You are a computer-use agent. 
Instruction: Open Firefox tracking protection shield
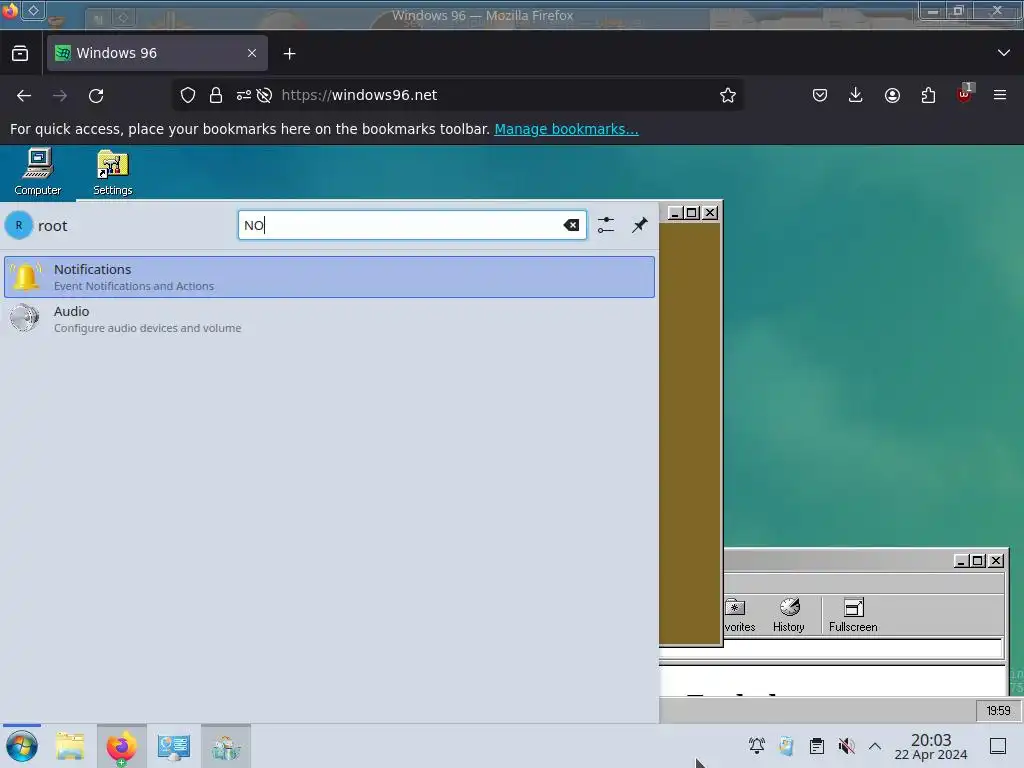pyautogui.click(x=188, y=95)
